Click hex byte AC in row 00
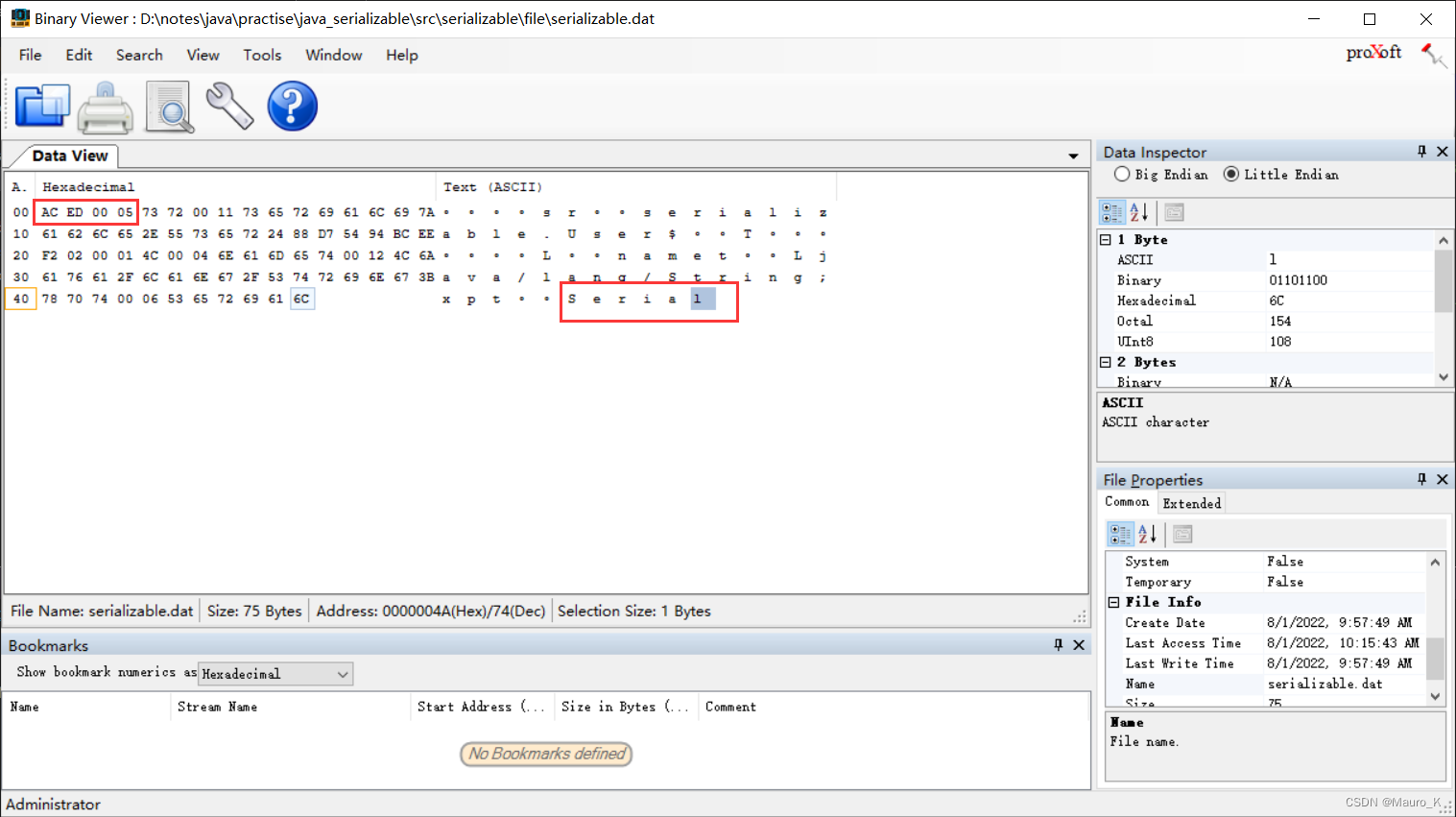This screenshot has width=1456, height=817. pos(50,212)
